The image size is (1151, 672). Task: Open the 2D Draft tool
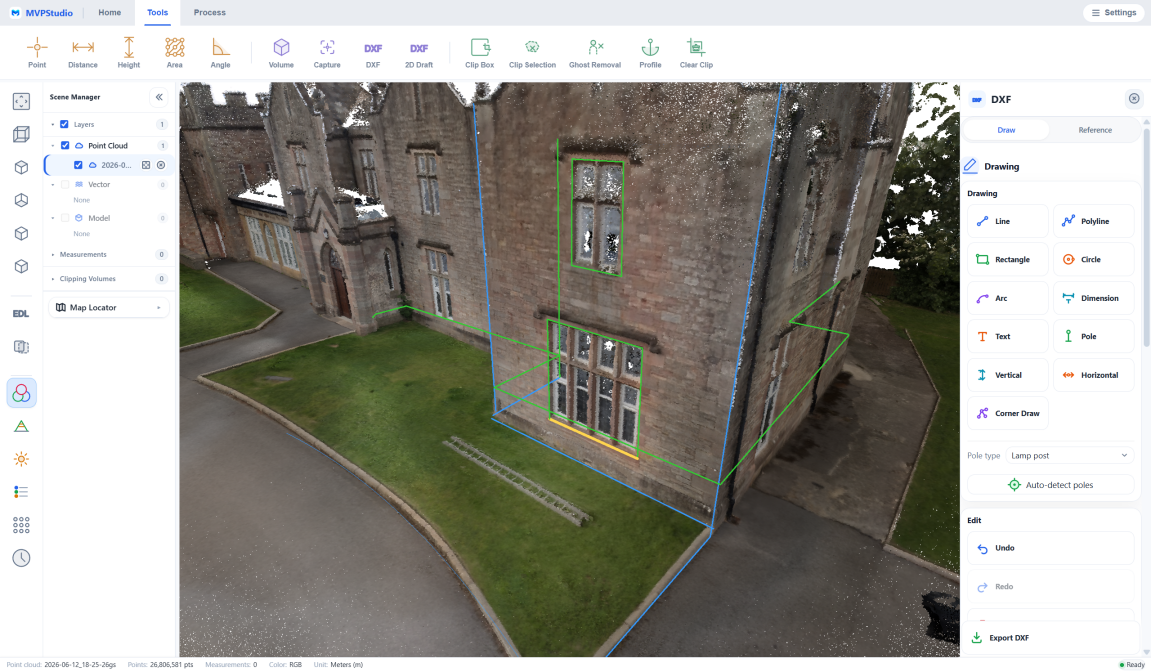pyautogui.click(x=419, y=53)
